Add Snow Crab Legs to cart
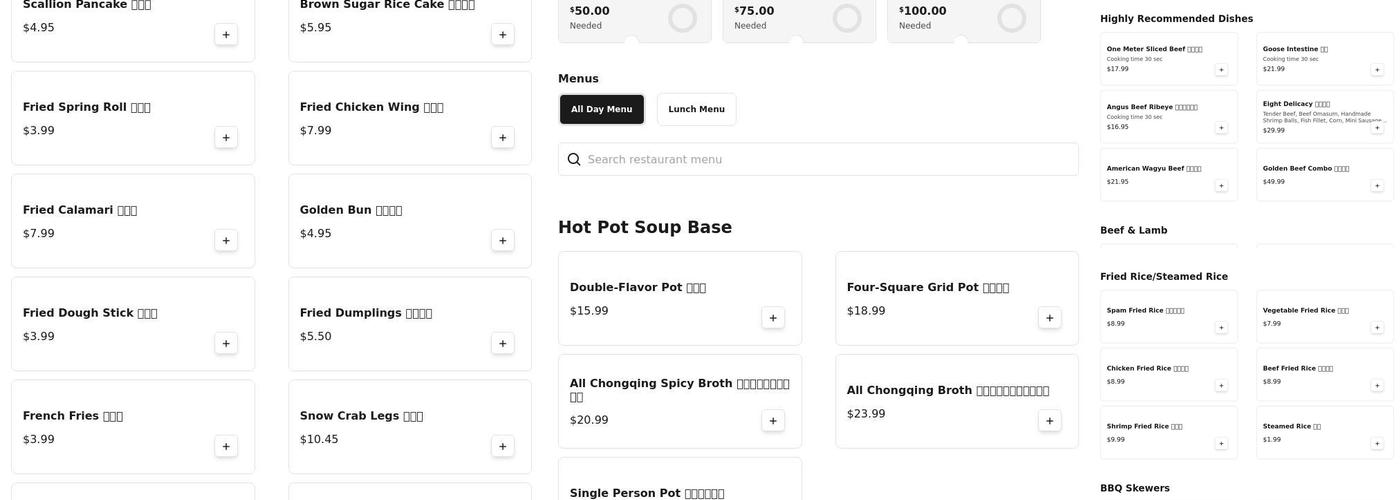 (x=503, y=447)
